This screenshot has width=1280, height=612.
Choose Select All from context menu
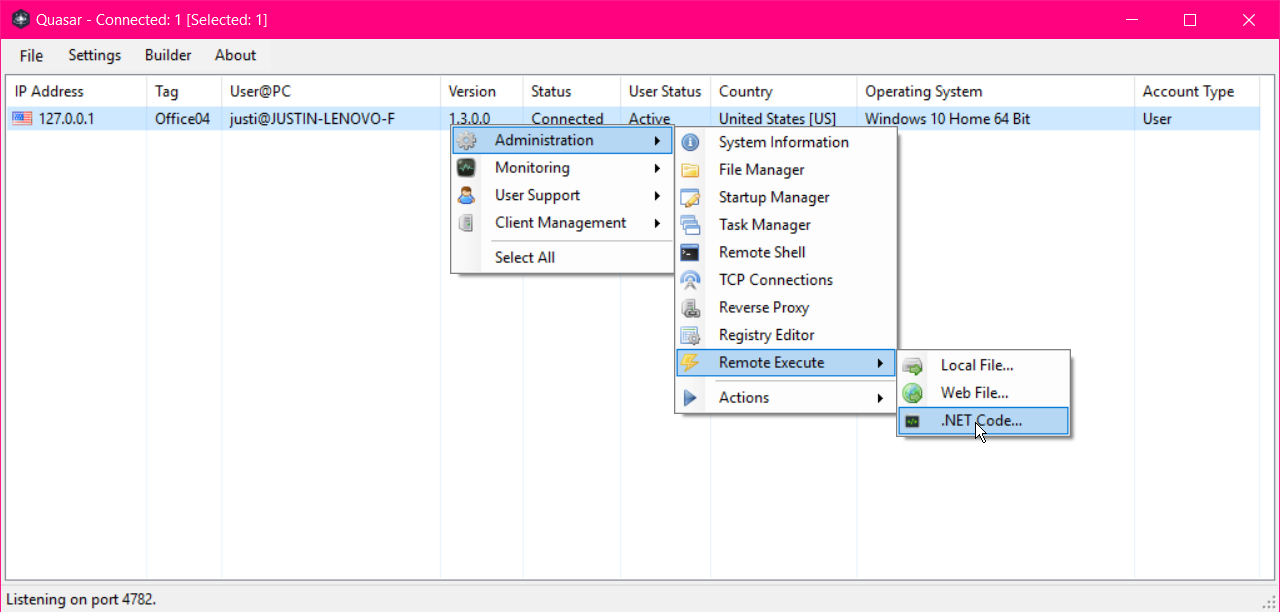[x=524, y=257]
